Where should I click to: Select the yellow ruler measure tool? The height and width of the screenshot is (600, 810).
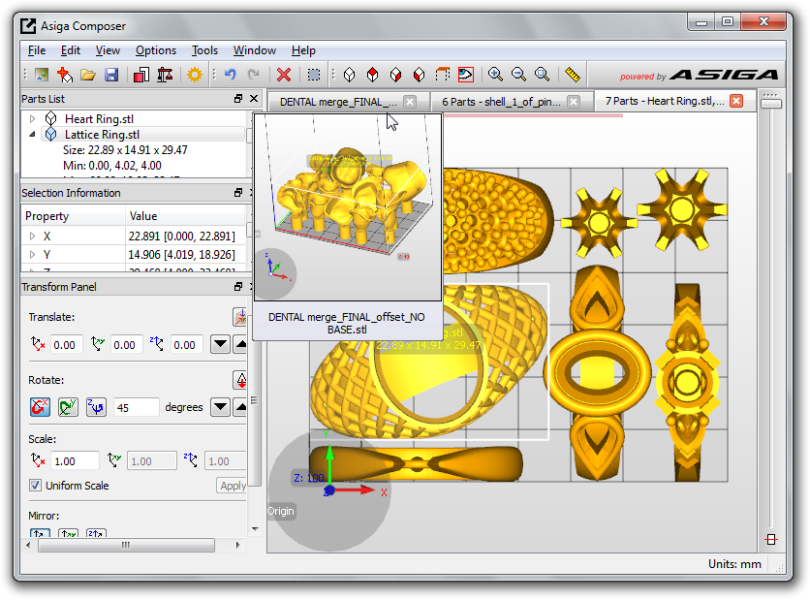point(572,75)
